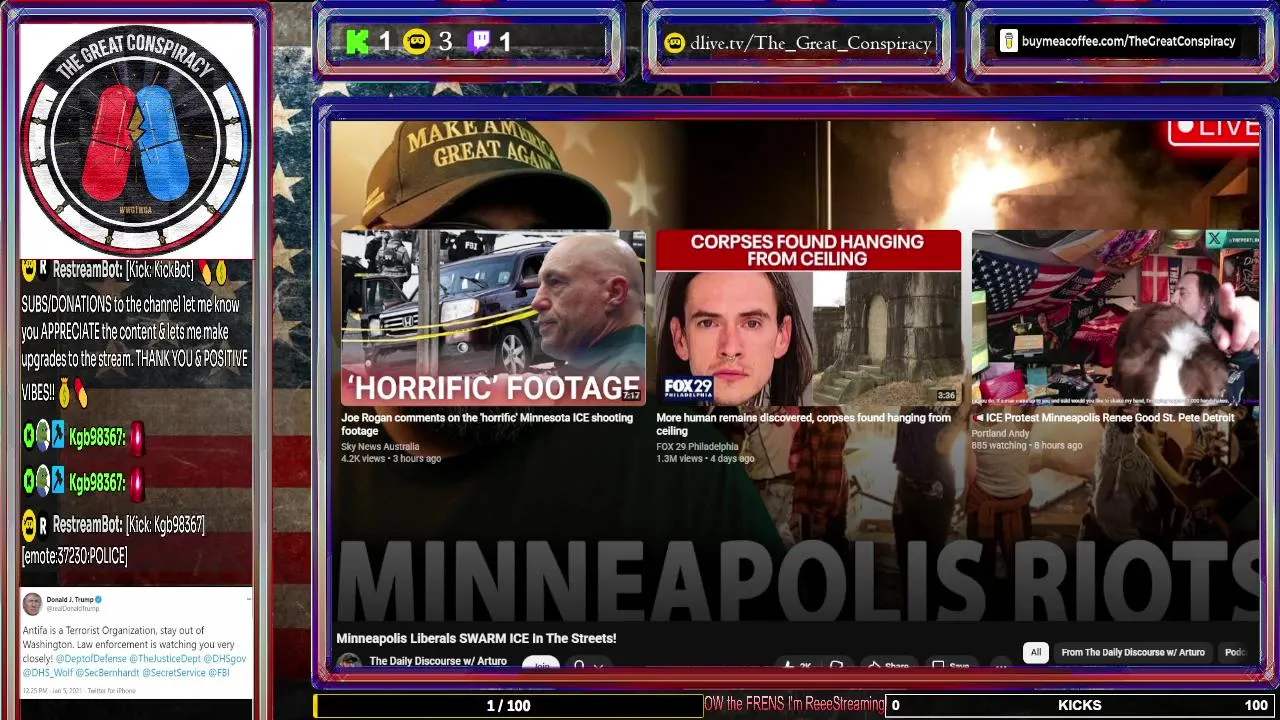Open buymeacoffee.com/TheGreatConspiracy link
This screenshot has width=1280, height=720.
[1128, 41]
